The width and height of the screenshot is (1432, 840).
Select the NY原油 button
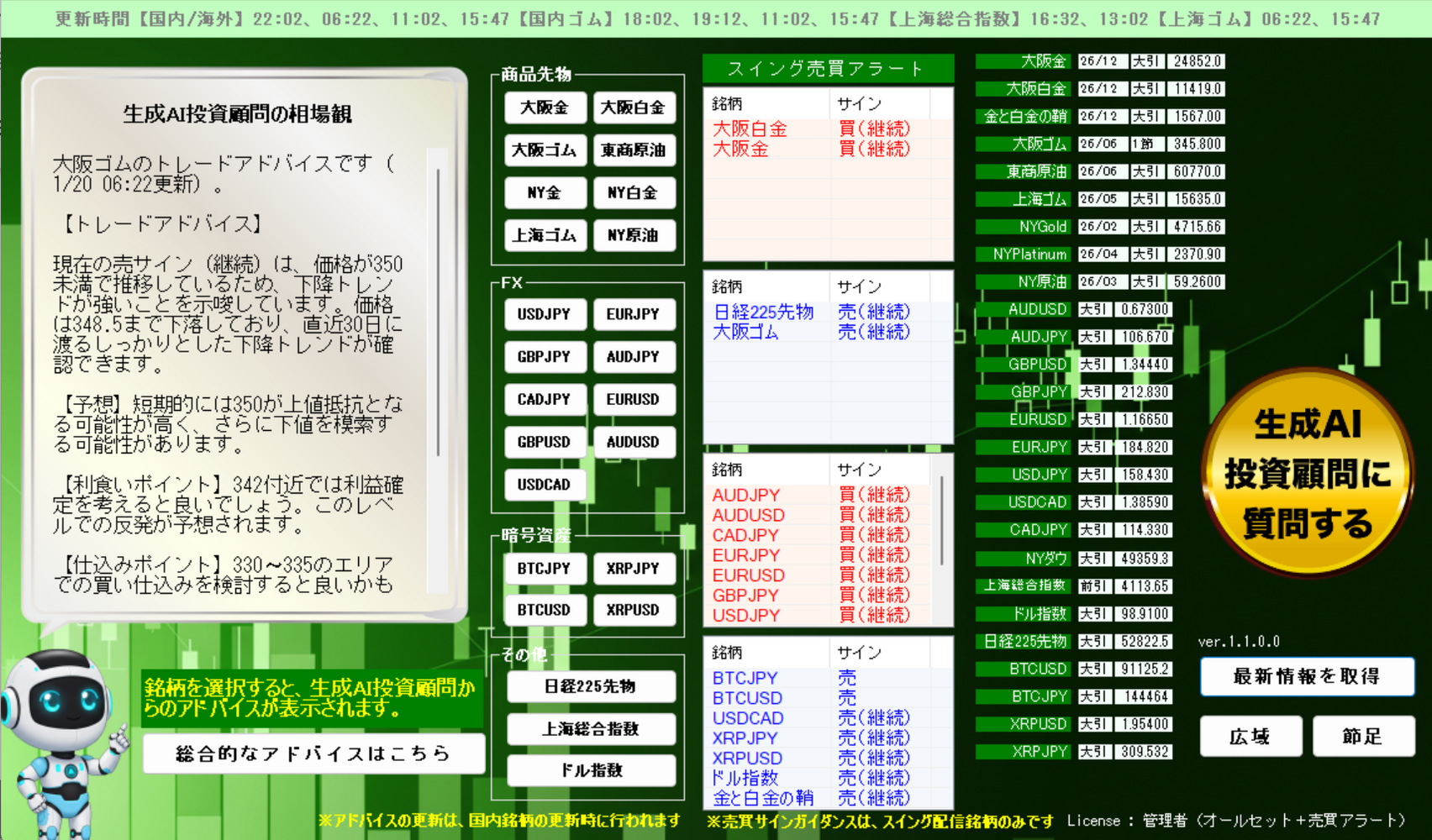tap(634, 236)
